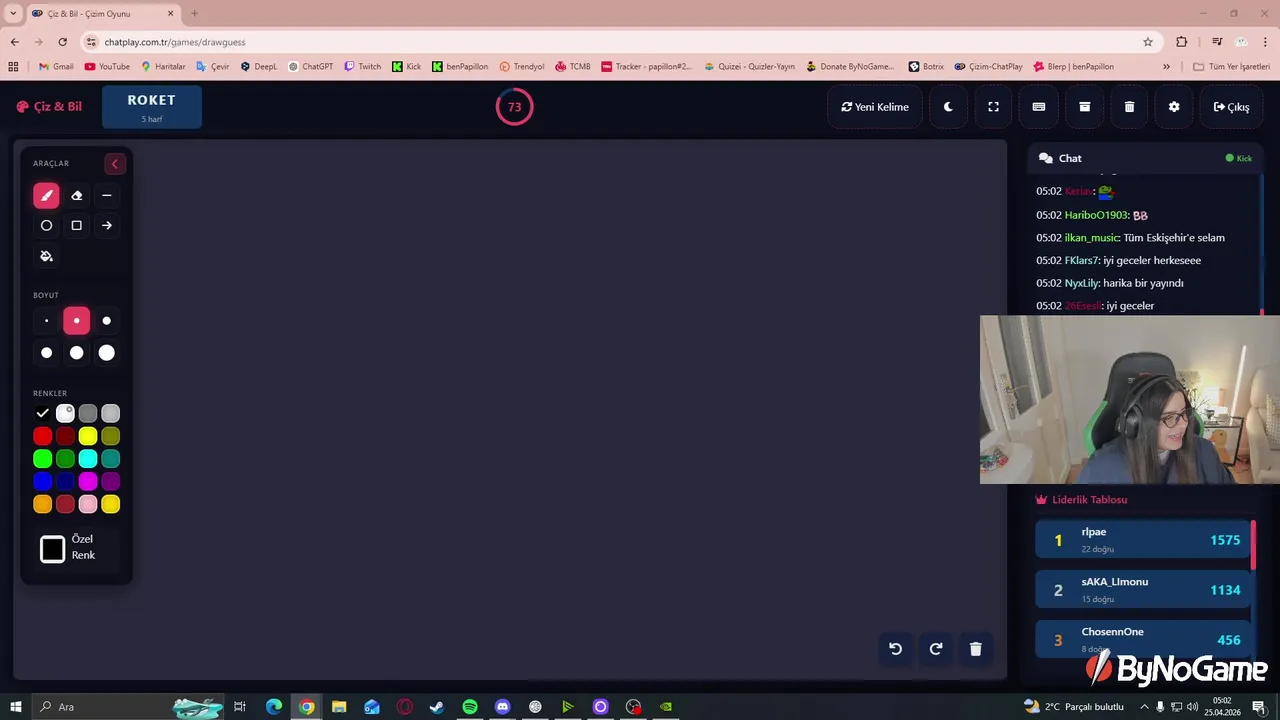The width and height of the screenshot is (1280, 720).
Task: Choose the highlighted second brush size
Action: click(x=76, y=321)
